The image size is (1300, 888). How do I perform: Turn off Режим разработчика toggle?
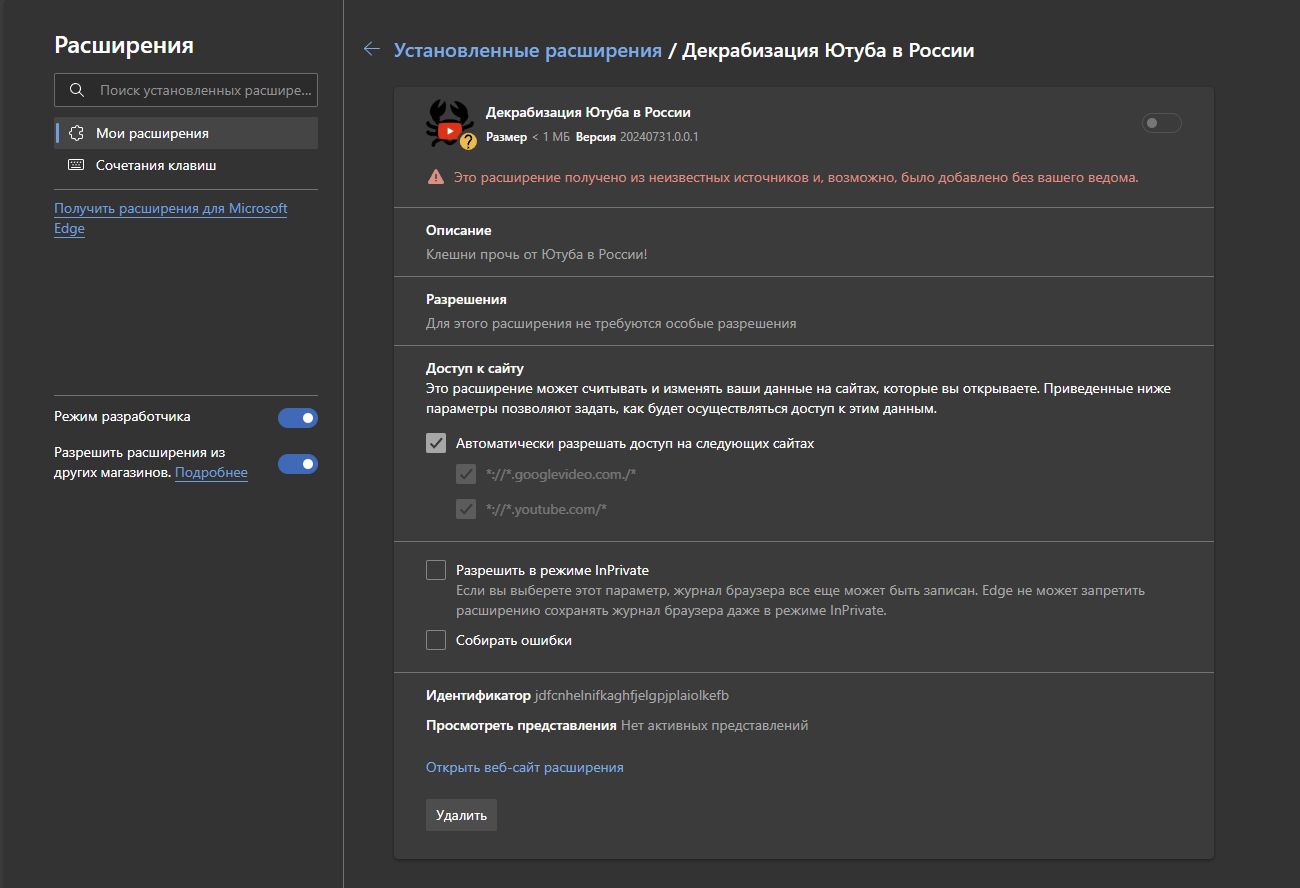[x=298, y=418]
